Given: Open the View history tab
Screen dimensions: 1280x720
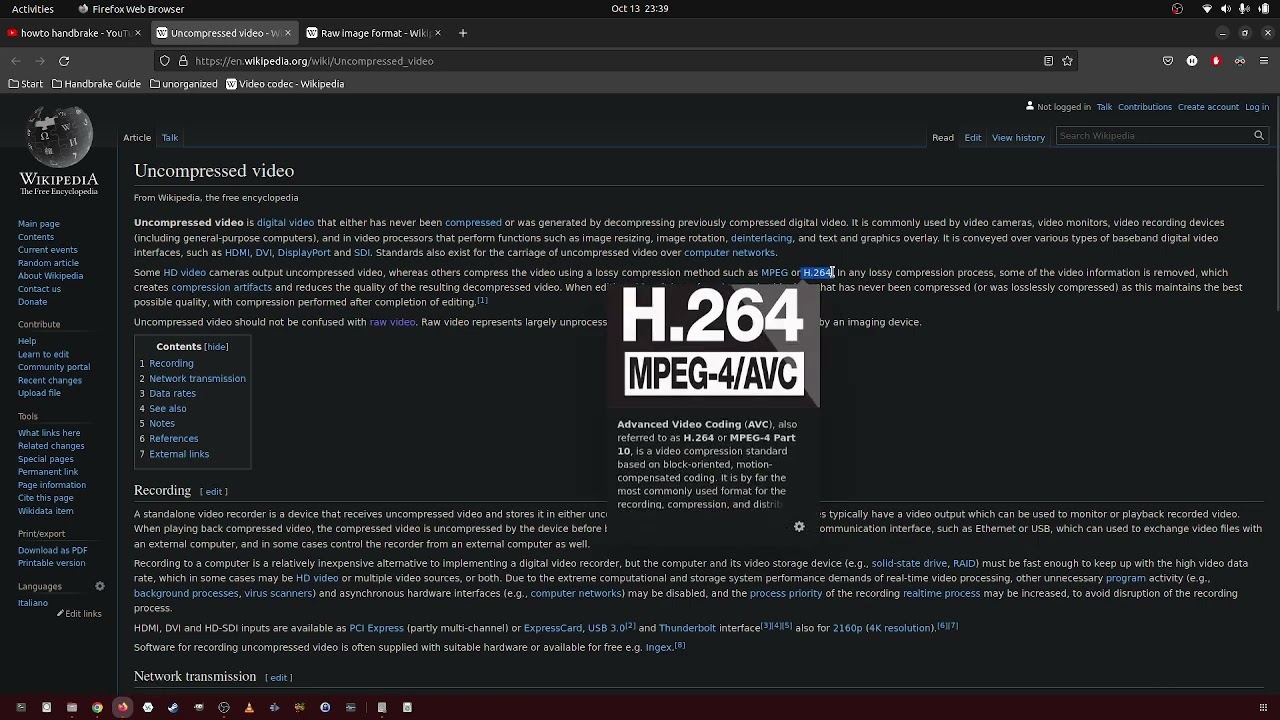Looking at the screenshot, I should 1018,138.
